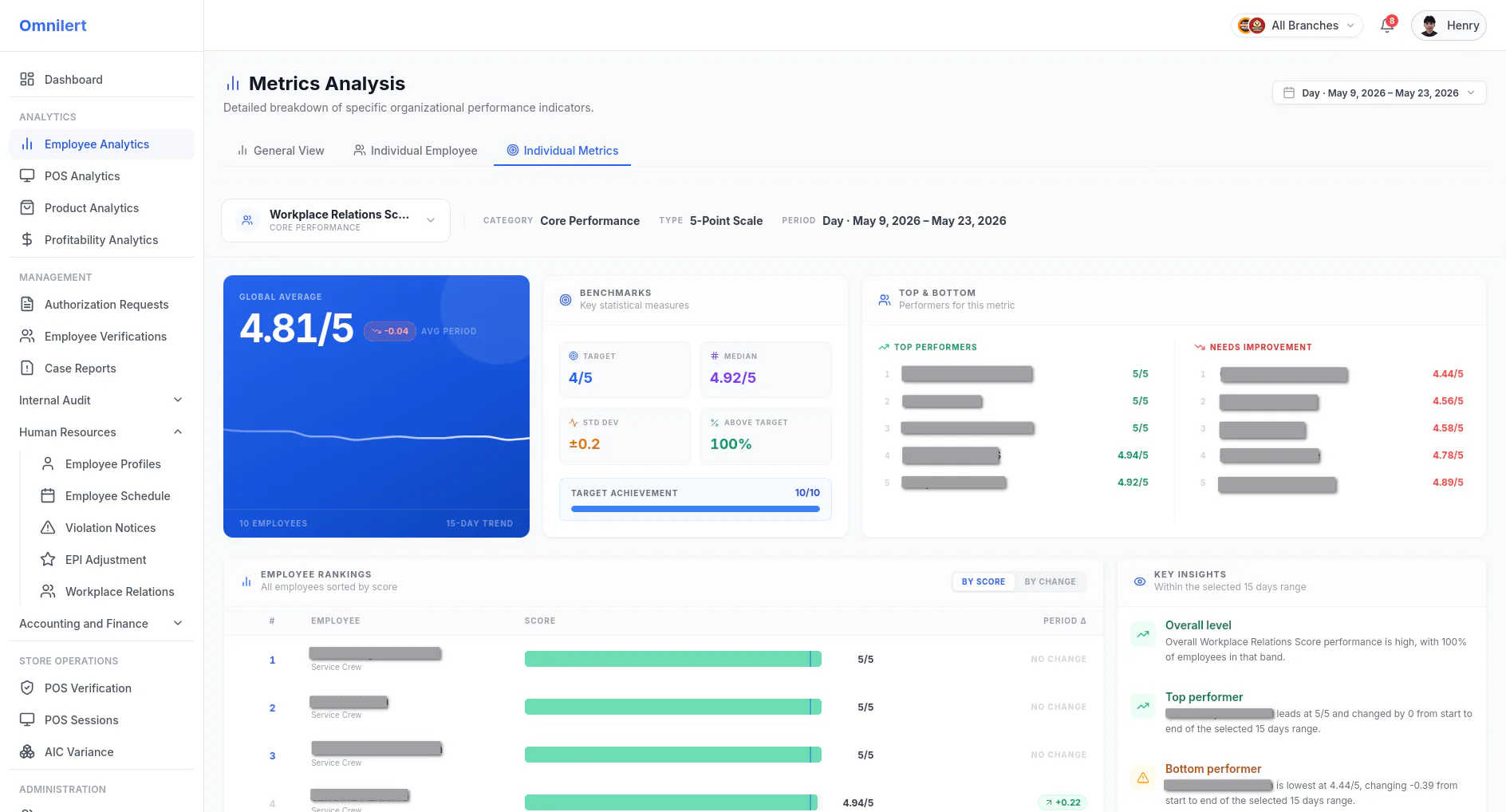Open the Dashboard grid icon

pyautogui.click(x=27, y=79)
